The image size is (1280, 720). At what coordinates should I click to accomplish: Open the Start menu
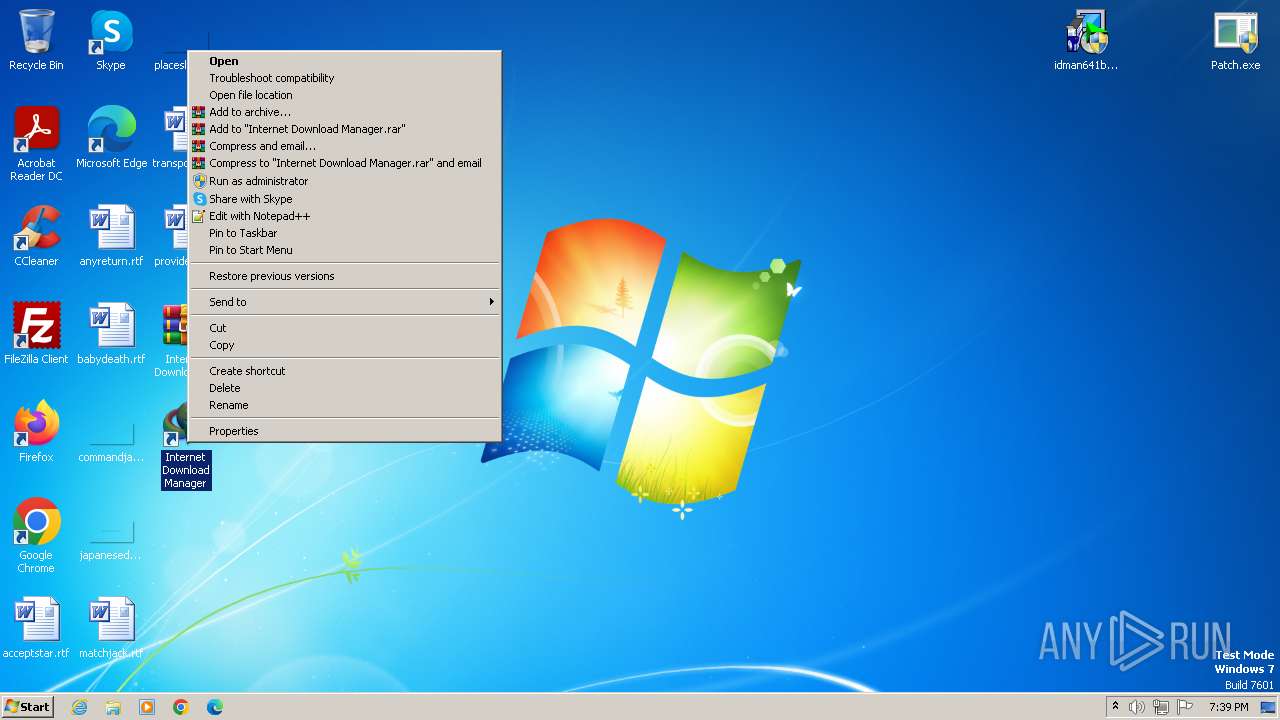pyautogui.click(x=27, y=707)
